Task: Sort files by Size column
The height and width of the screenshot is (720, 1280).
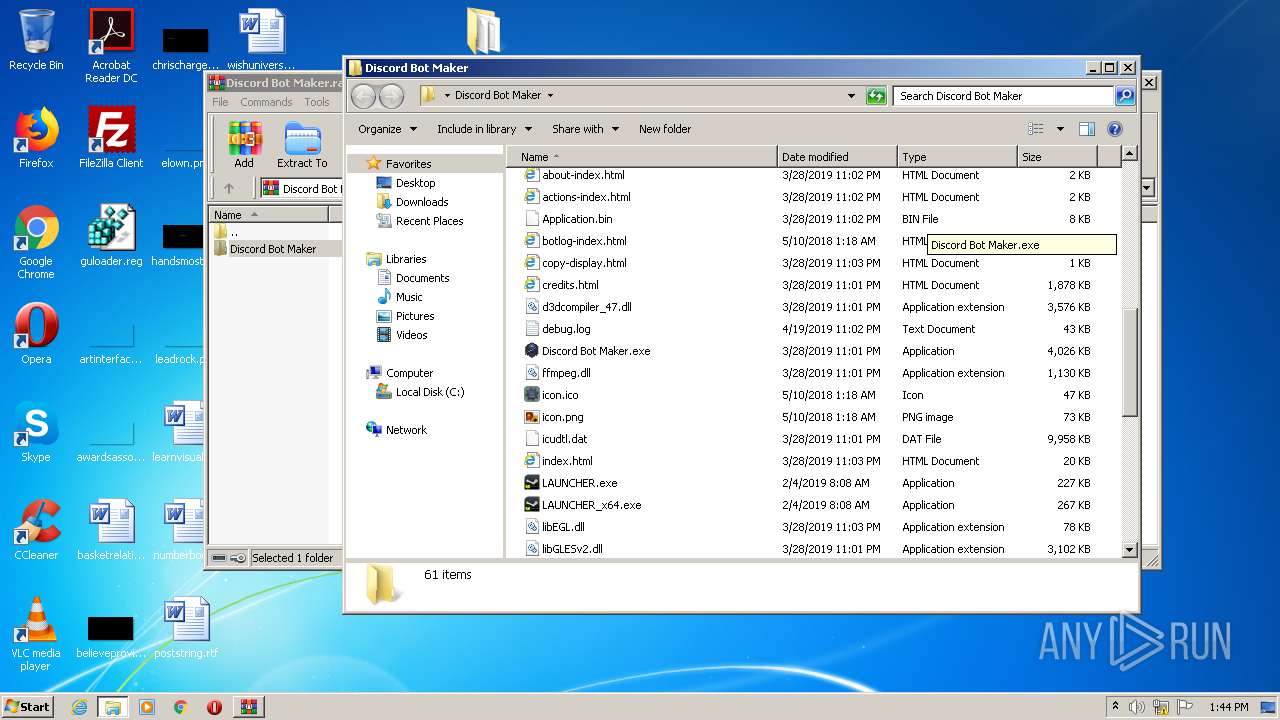Action: 1057,157
